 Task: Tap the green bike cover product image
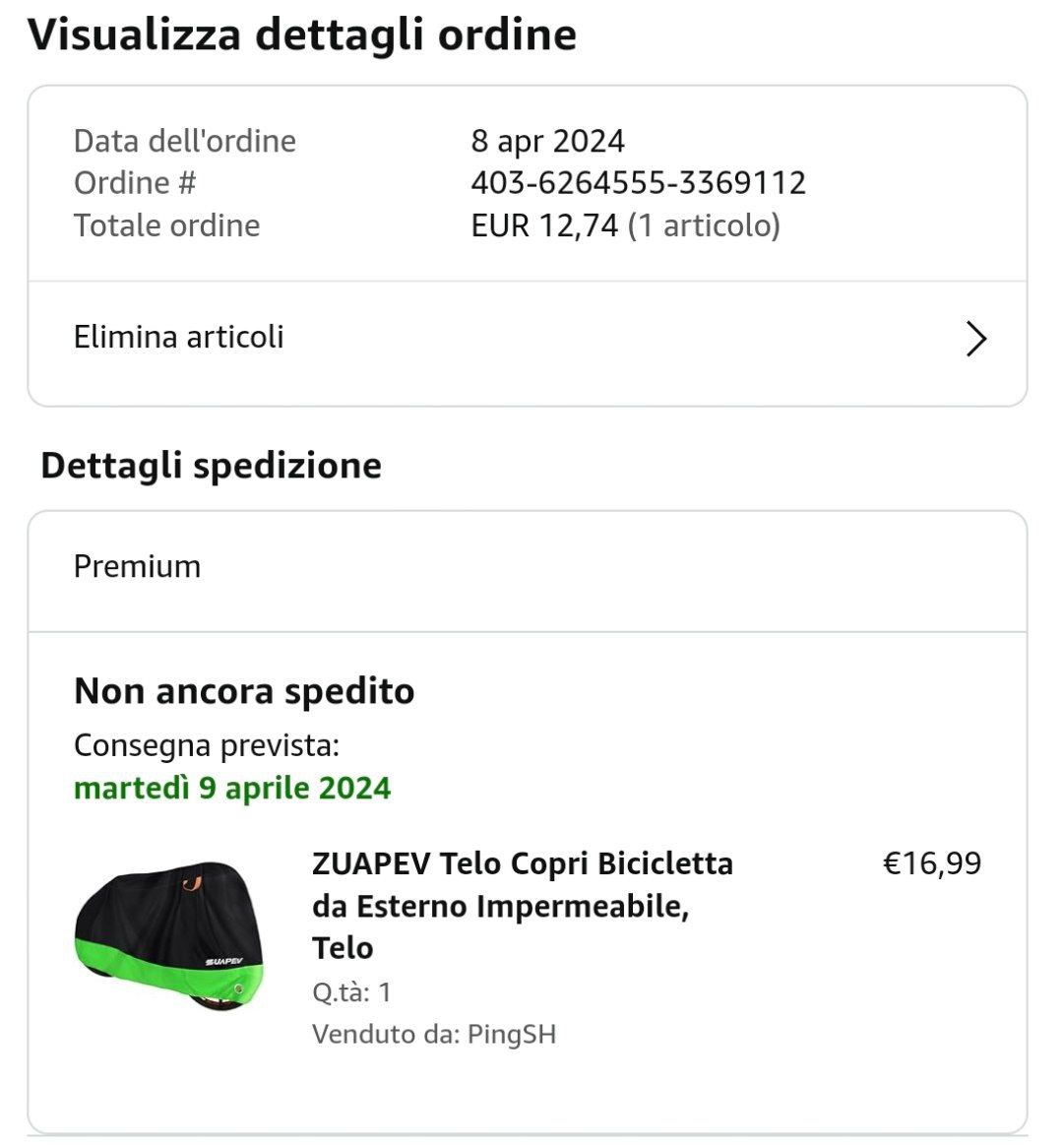click(170, 936)
